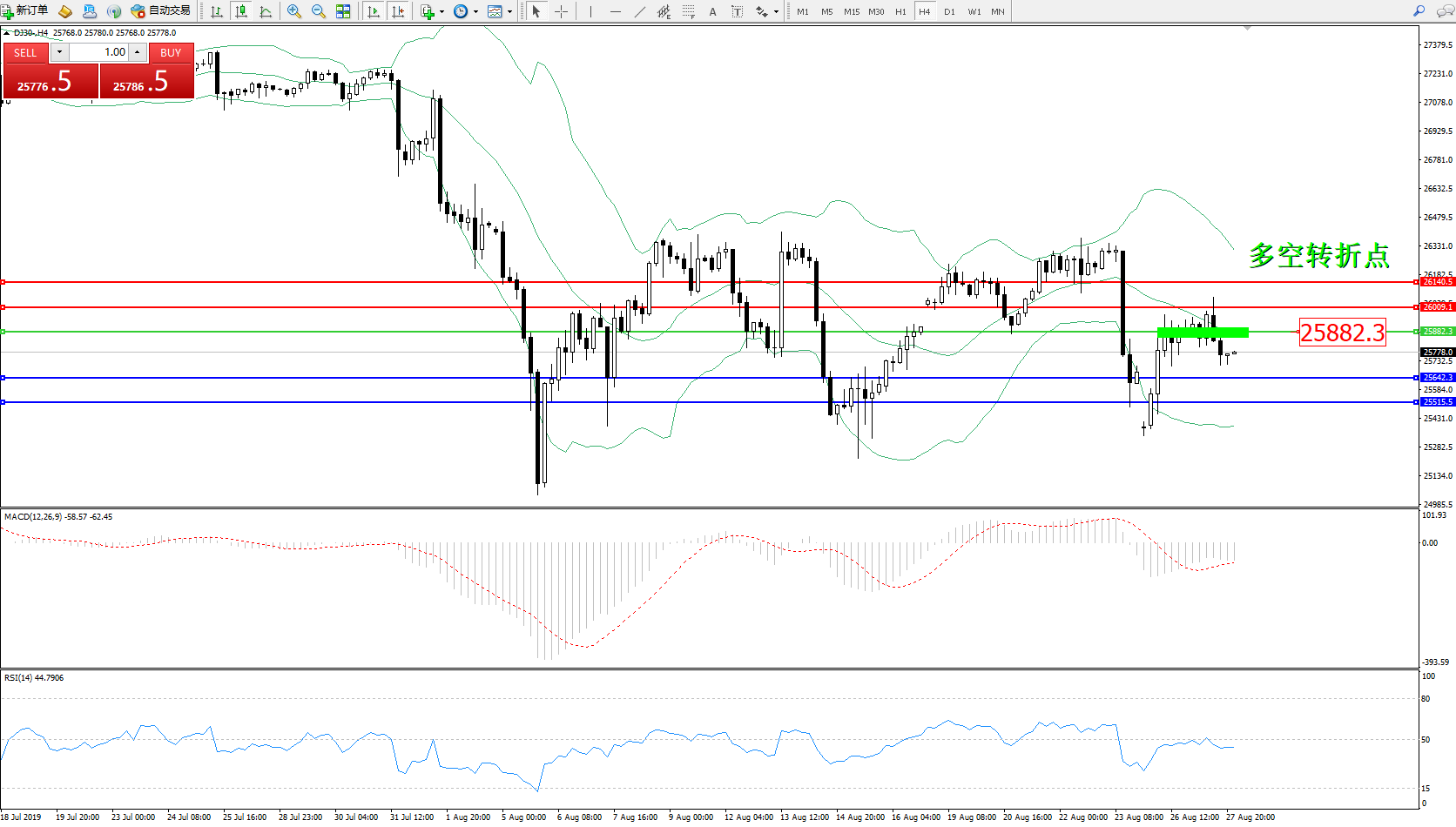Switch to the M15 timeframe
Image resolution: width=1456 pixels, height=827 pixels.
coord(852,11)
